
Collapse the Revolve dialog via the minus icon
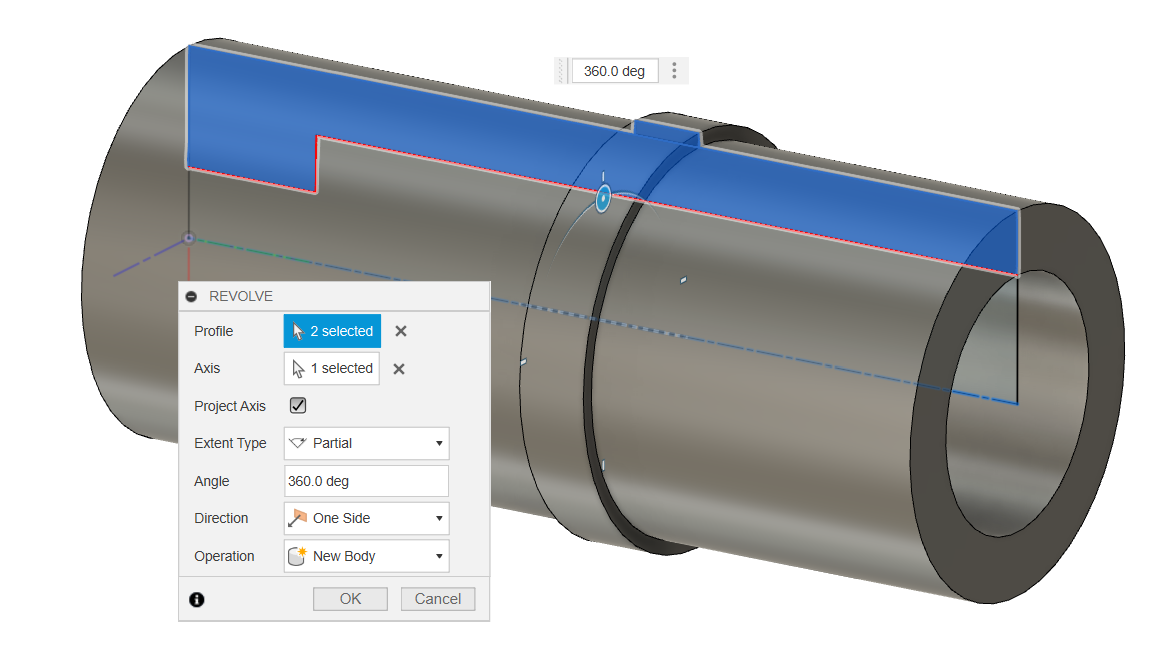[190, 295]
